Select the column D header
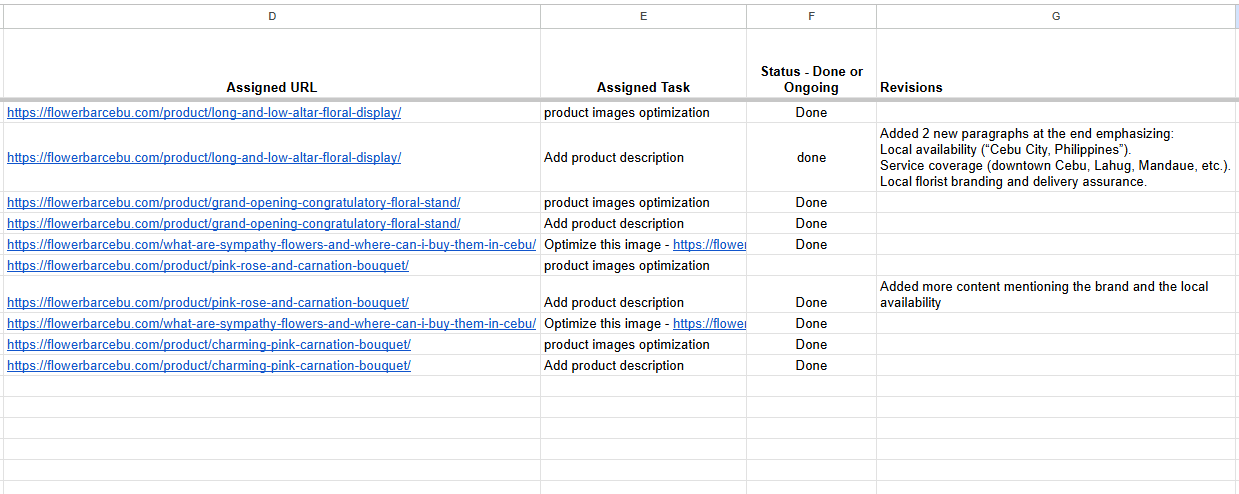 (272, 16)
